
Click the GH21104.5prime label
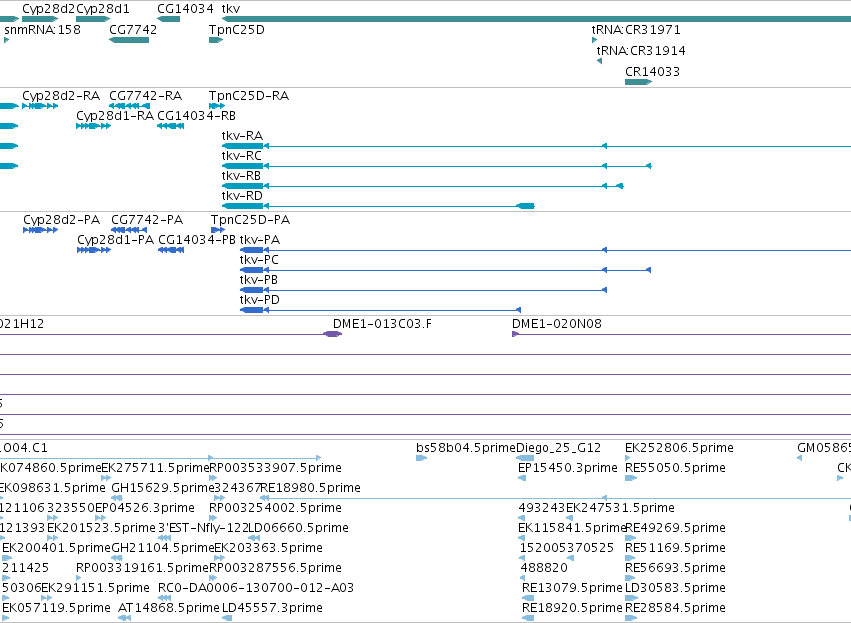[163, 548]
